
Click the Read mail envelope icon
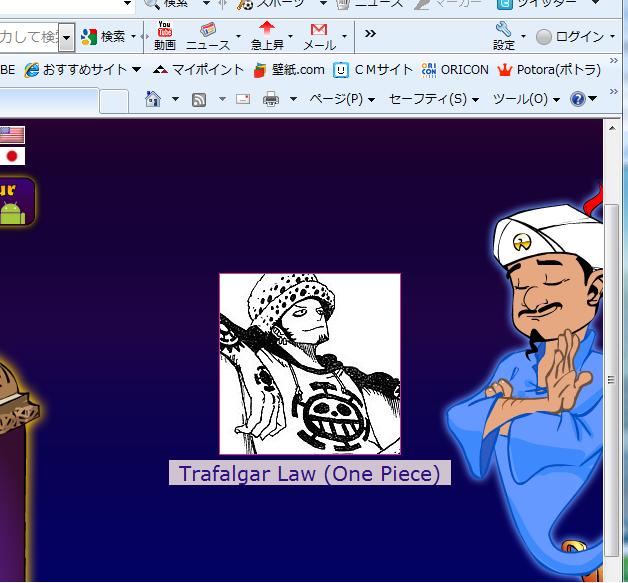point(243,99)
